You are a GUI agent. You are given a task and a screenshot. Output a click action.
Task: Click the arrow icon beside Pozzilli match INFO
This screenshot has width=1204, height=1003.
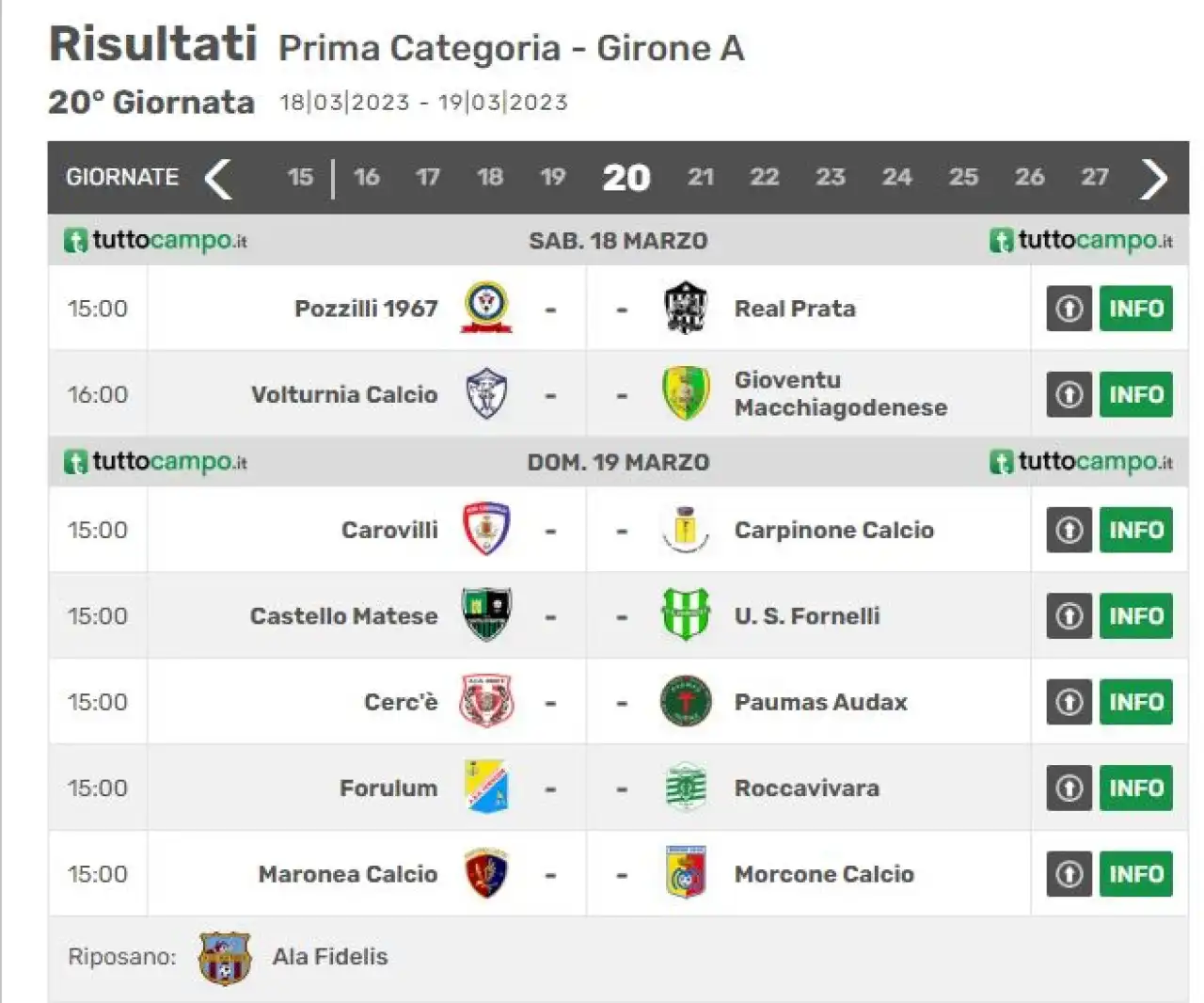(x=1069, y=309)
